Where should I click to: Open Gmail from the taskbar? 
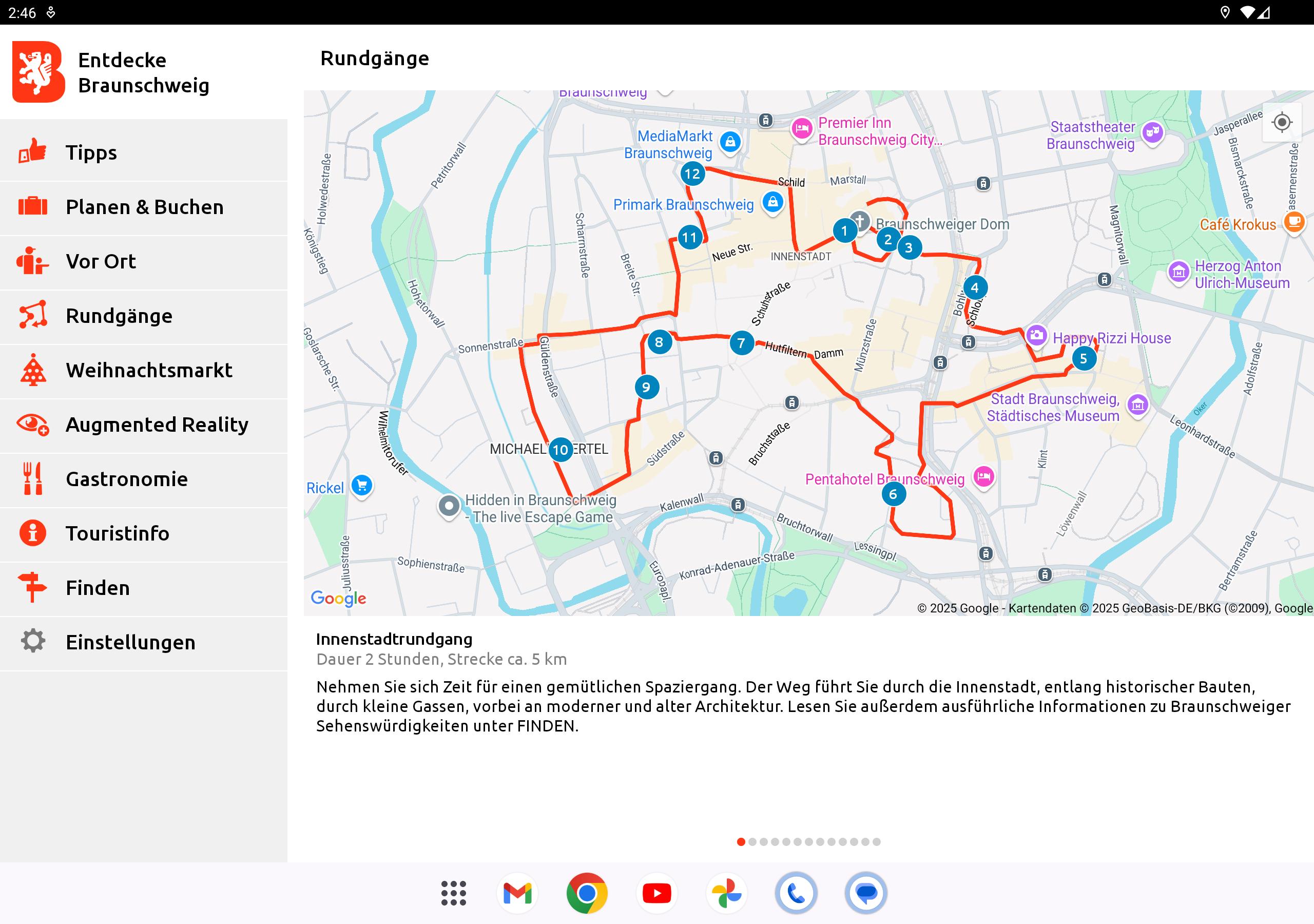pos(517,893)
